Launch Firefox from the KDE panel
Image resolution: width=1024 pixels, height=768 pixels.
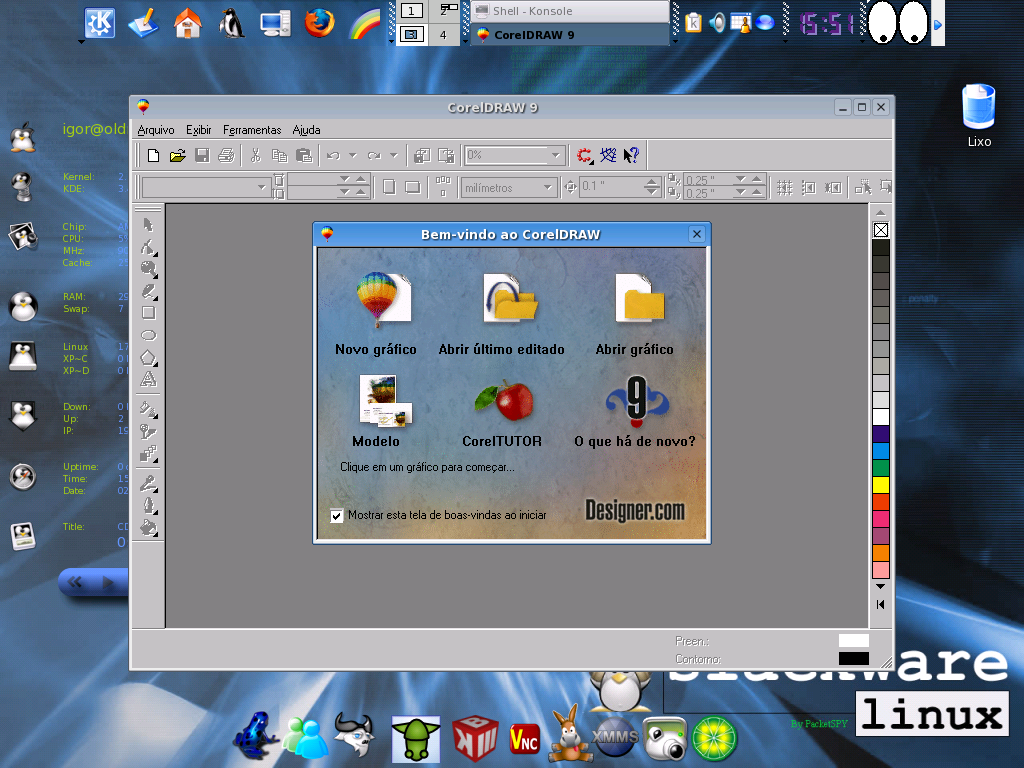(320, 23)
